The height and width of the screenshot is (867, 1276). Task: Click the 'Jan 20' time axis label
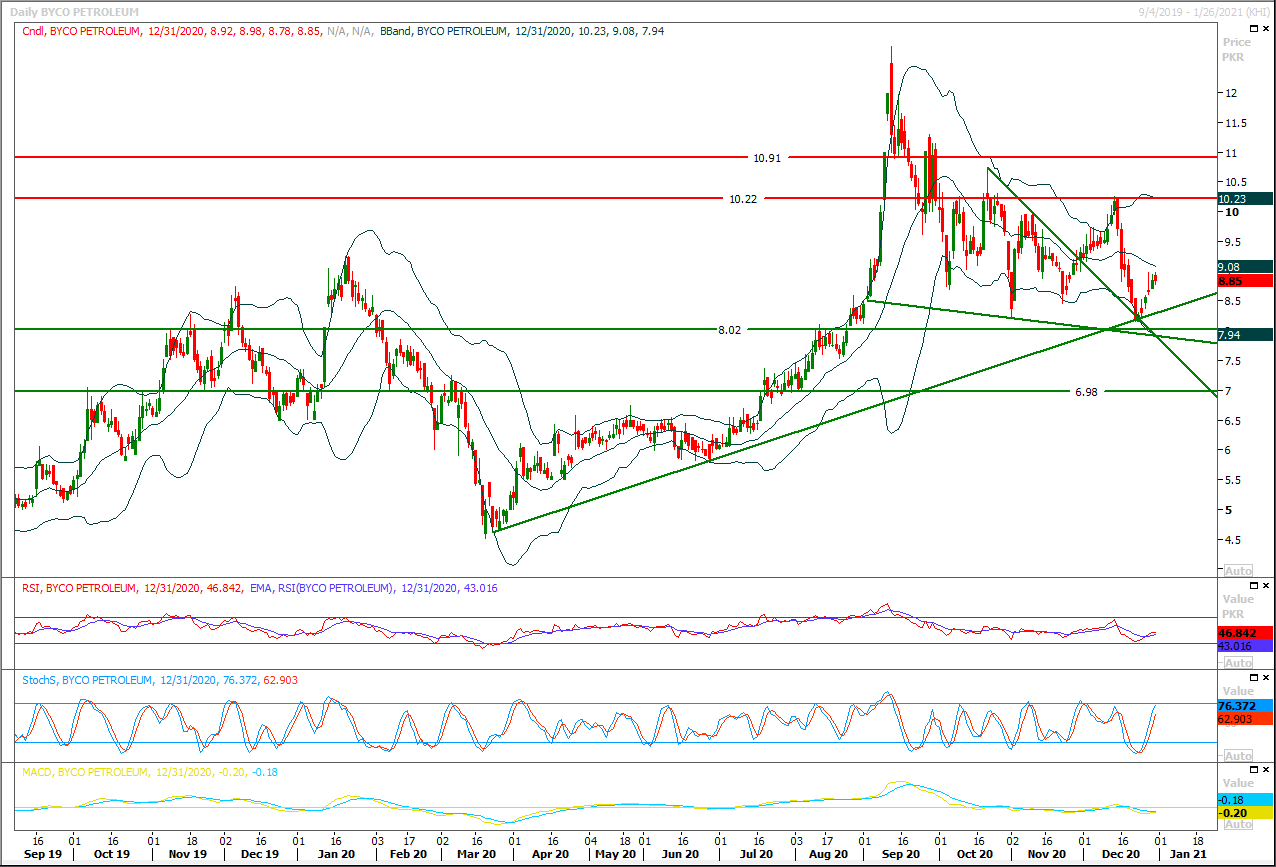pos(335,855)
